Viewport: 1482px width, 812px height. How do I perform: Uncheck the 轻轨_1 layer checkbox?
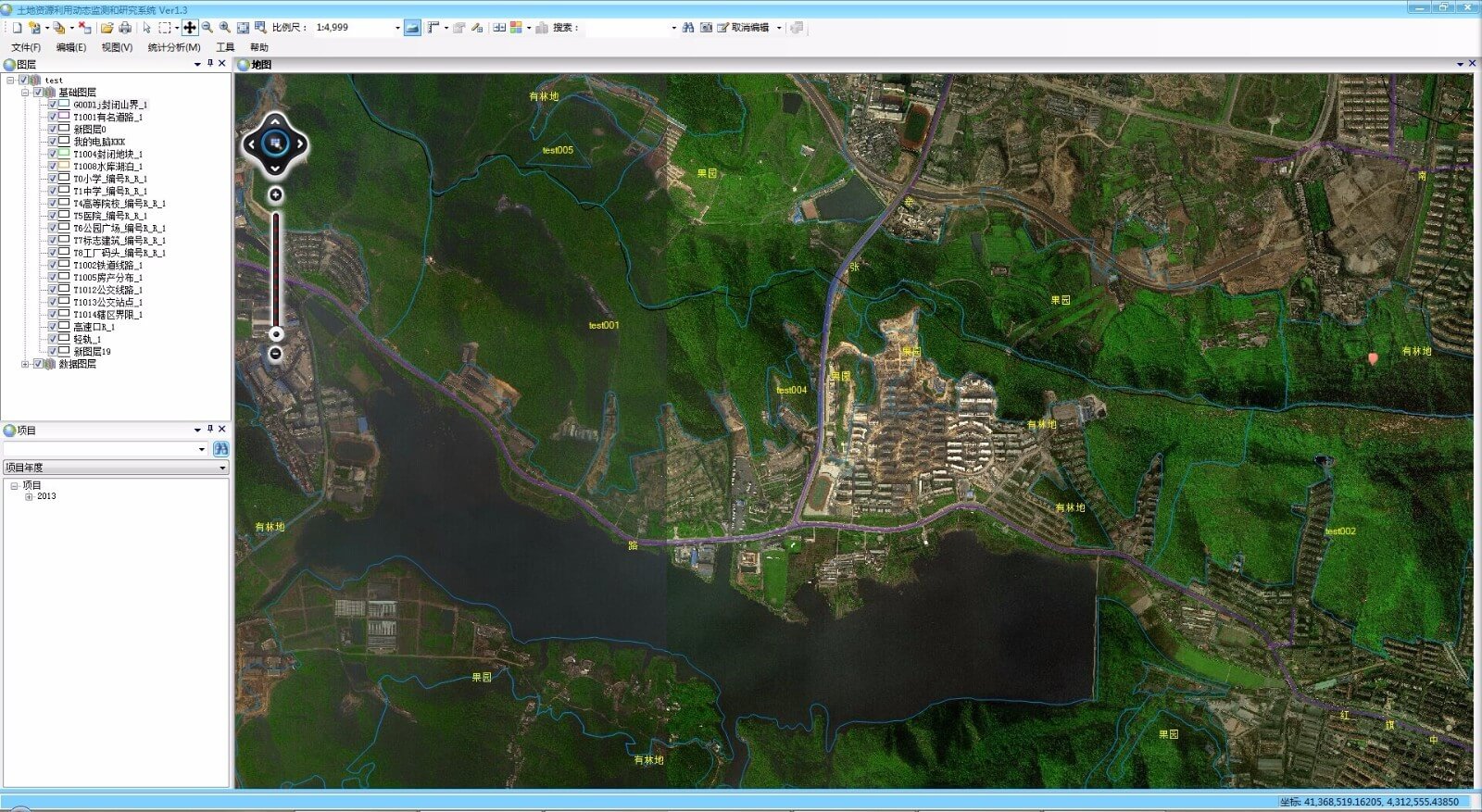(x=53, y=339)
